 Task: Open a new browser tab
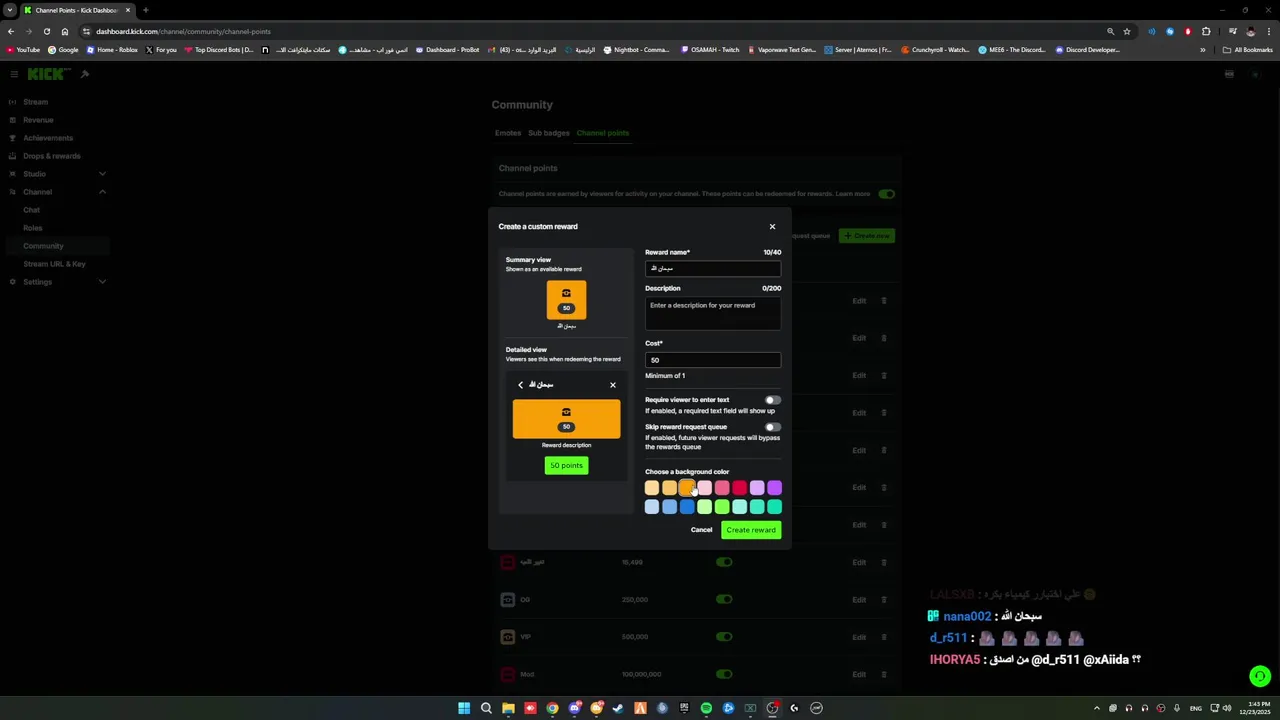146,10
